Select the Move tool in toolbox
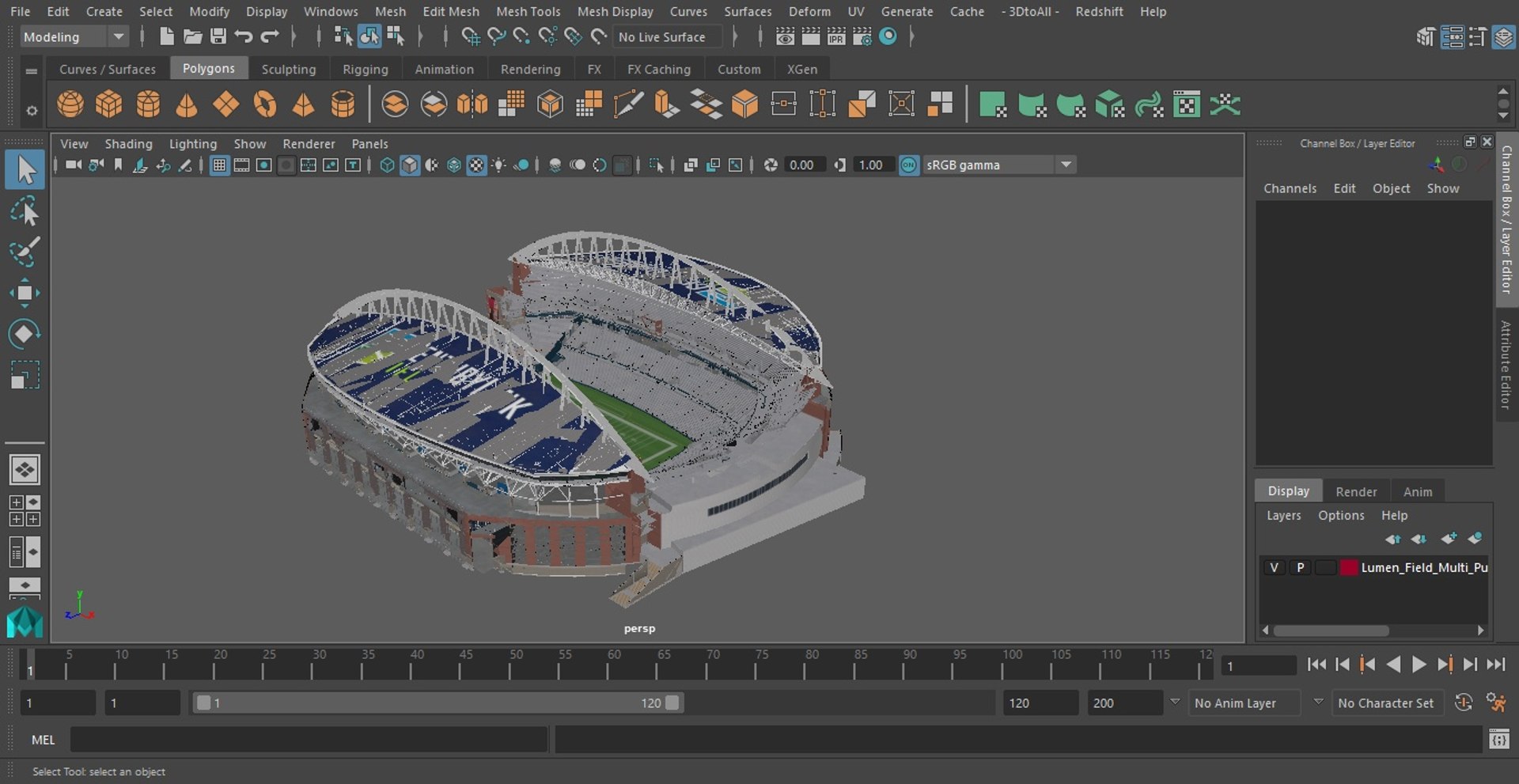The height and width of the screenshot is (784, 1519). [x=25, y=293]
